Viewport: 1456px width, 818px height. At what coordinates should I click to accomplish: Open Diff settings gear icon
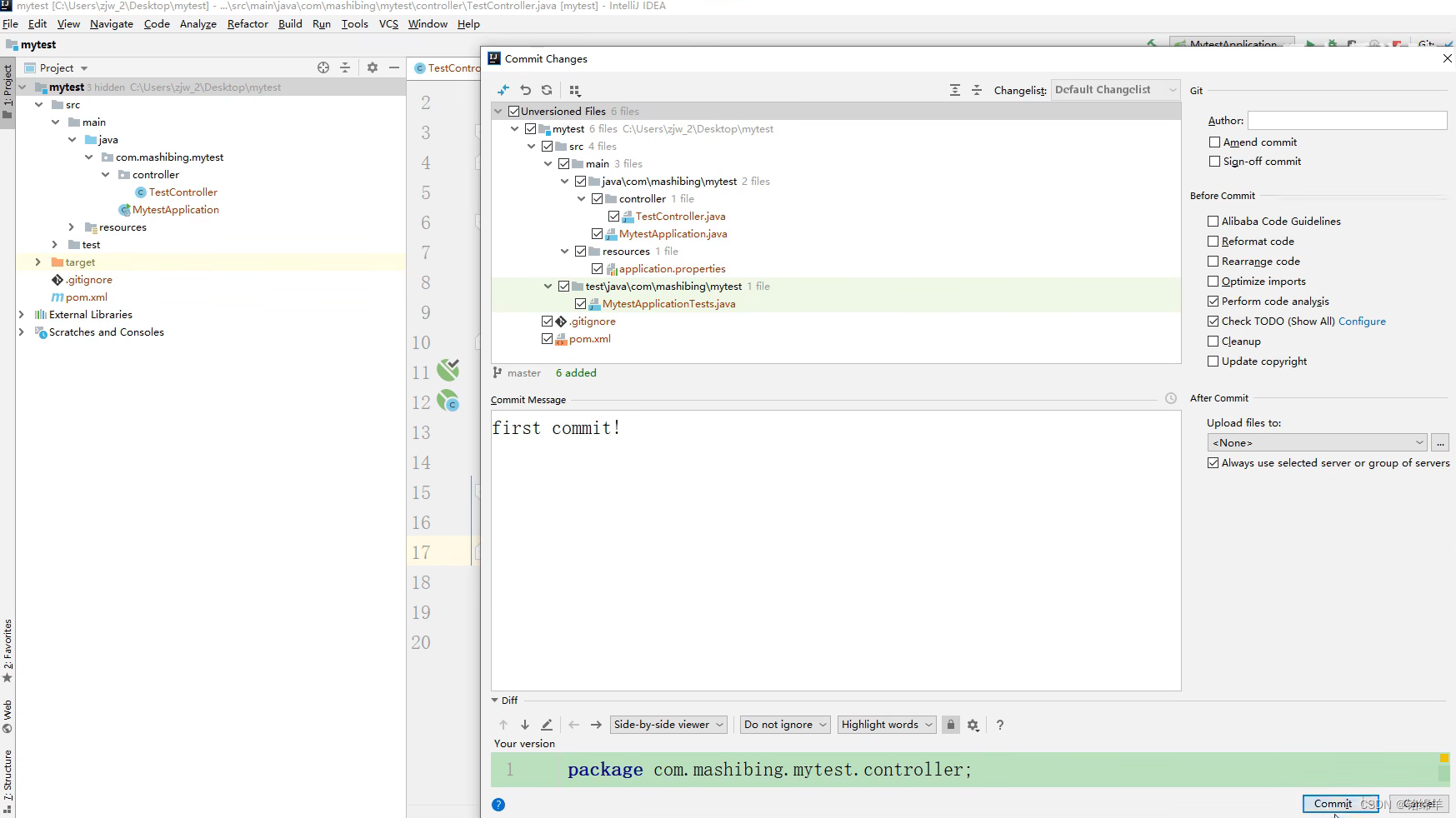973,725
